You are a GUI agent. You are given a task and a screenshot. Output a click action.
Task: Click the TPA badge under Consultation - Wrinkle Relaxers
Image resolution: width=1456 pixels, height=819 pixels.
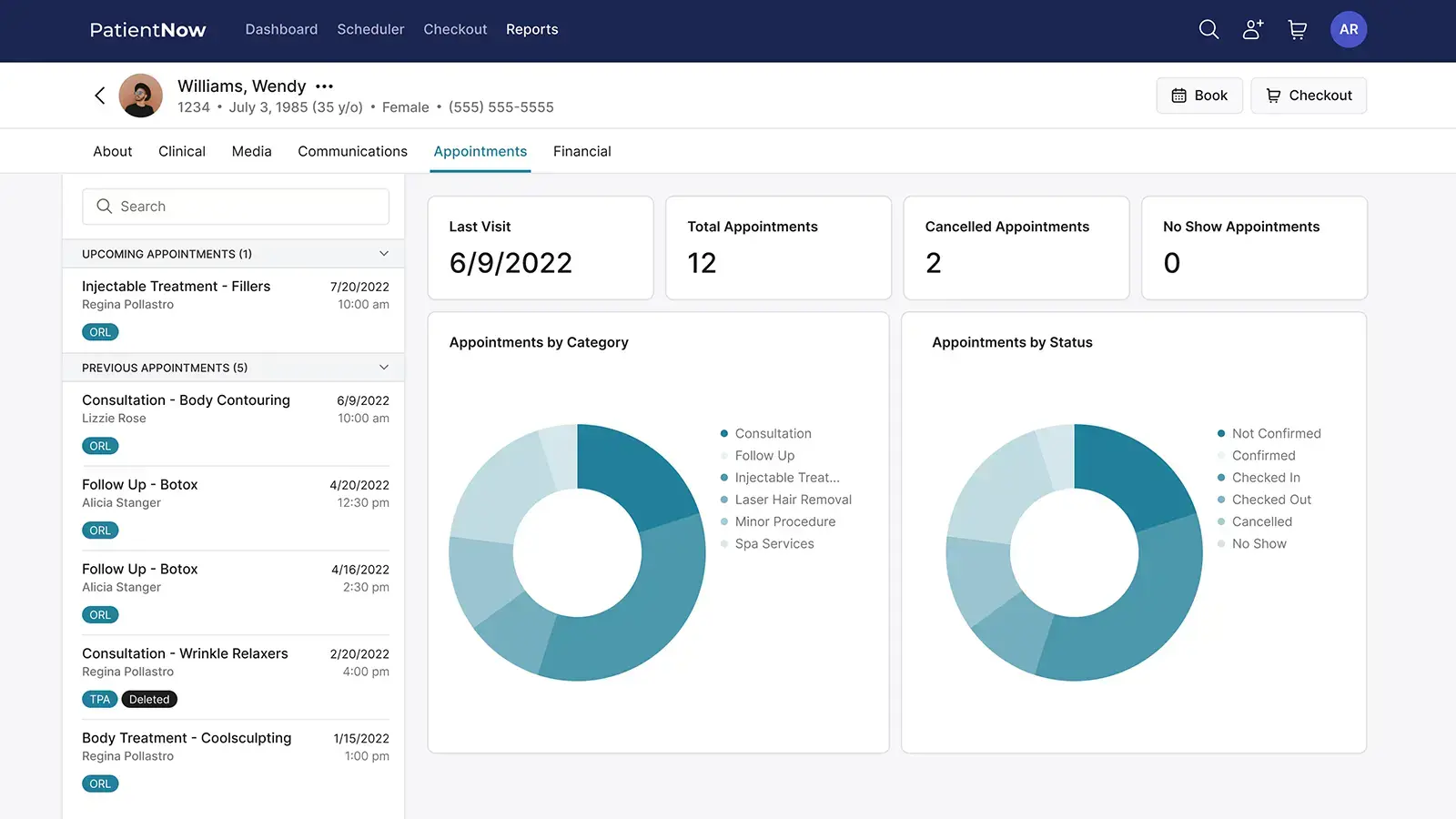click(100, 700)
